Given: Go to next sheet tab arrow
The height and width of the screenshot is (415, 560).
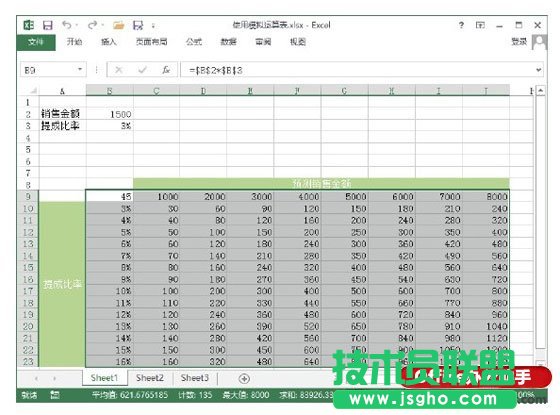Looking at the screenshot, I should coord(54,378).
